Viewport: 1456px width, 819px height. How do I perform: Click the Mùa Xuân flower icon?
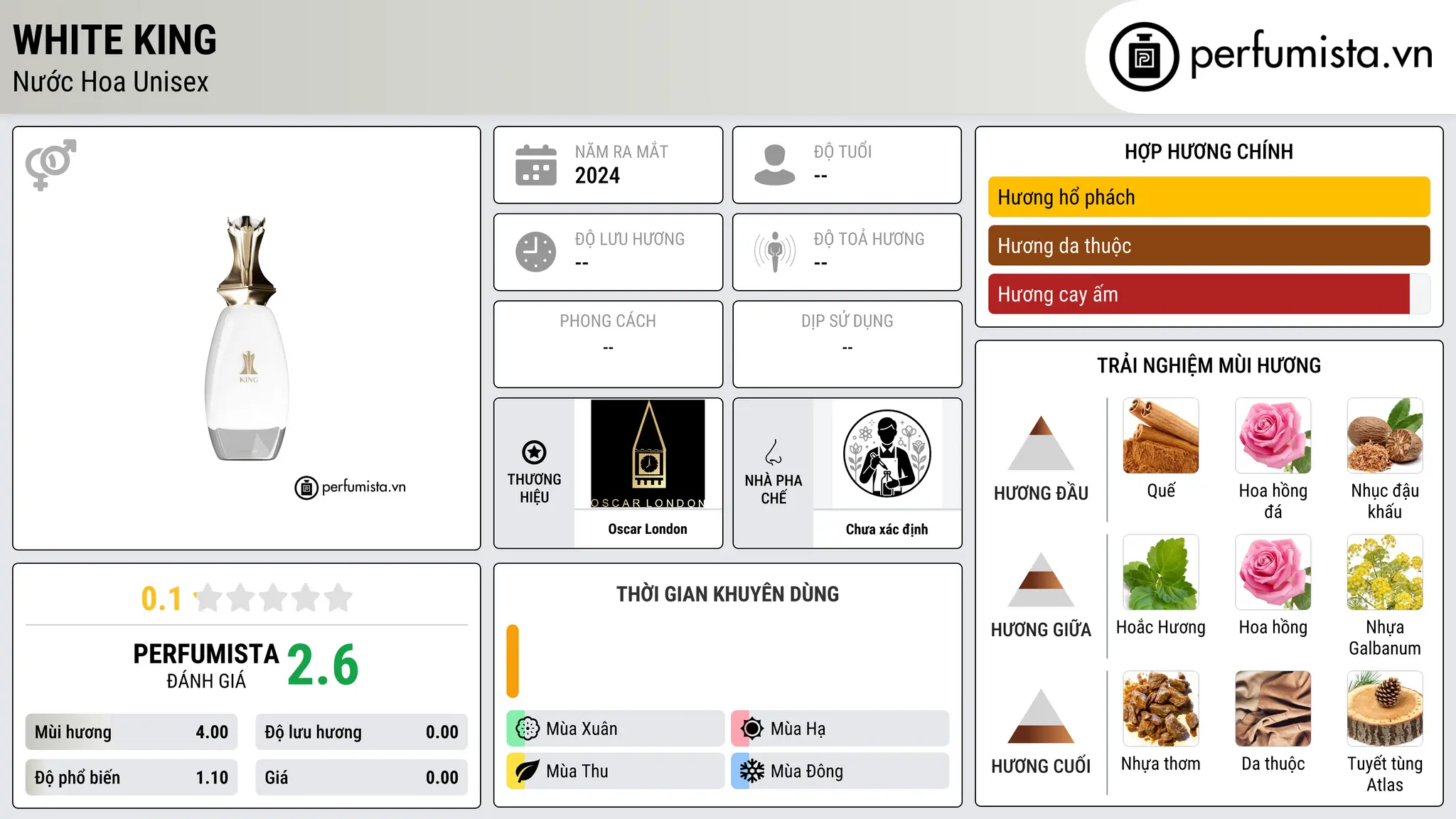[528, 729]
